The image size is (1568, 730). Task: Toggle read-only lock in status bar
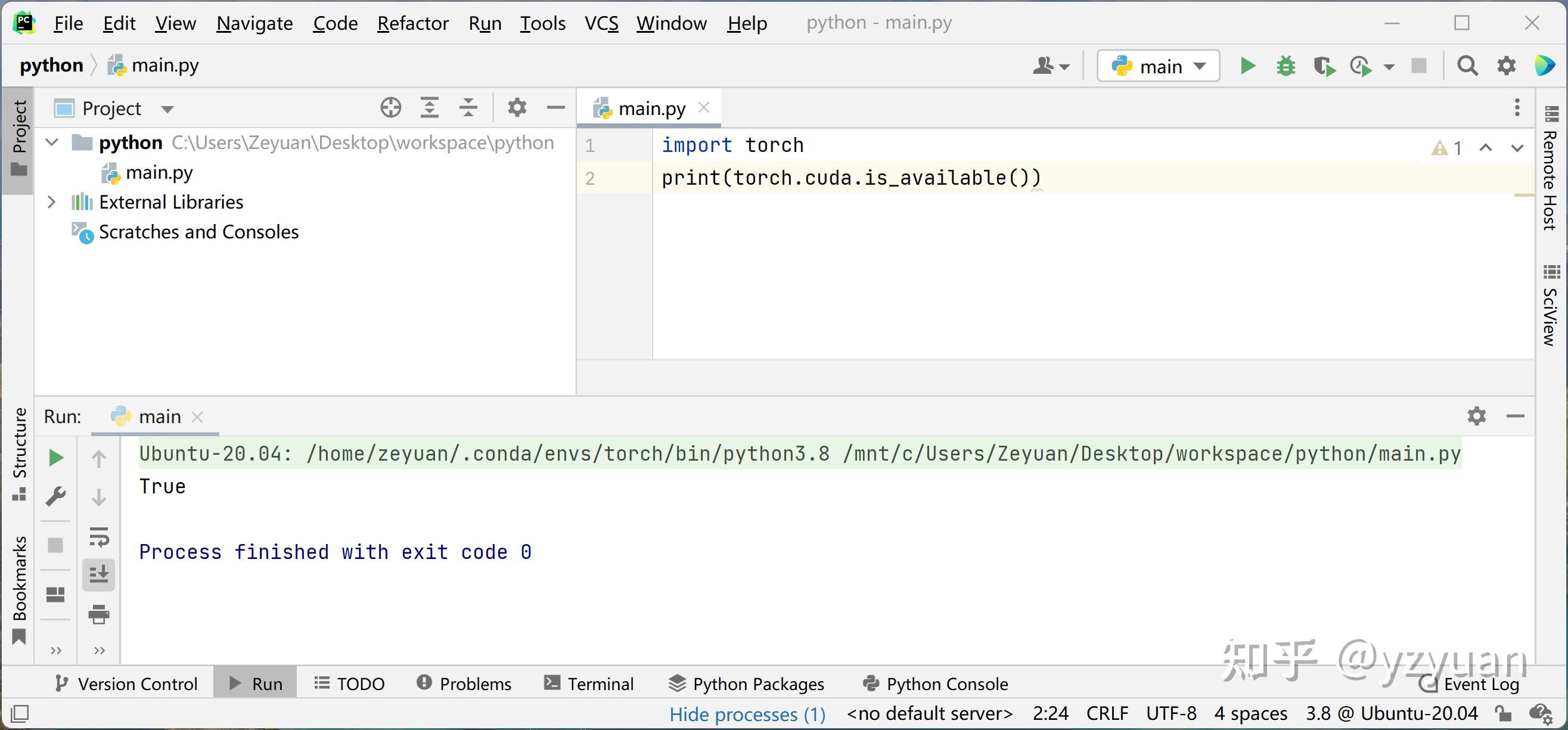[x=1503, y=713]
